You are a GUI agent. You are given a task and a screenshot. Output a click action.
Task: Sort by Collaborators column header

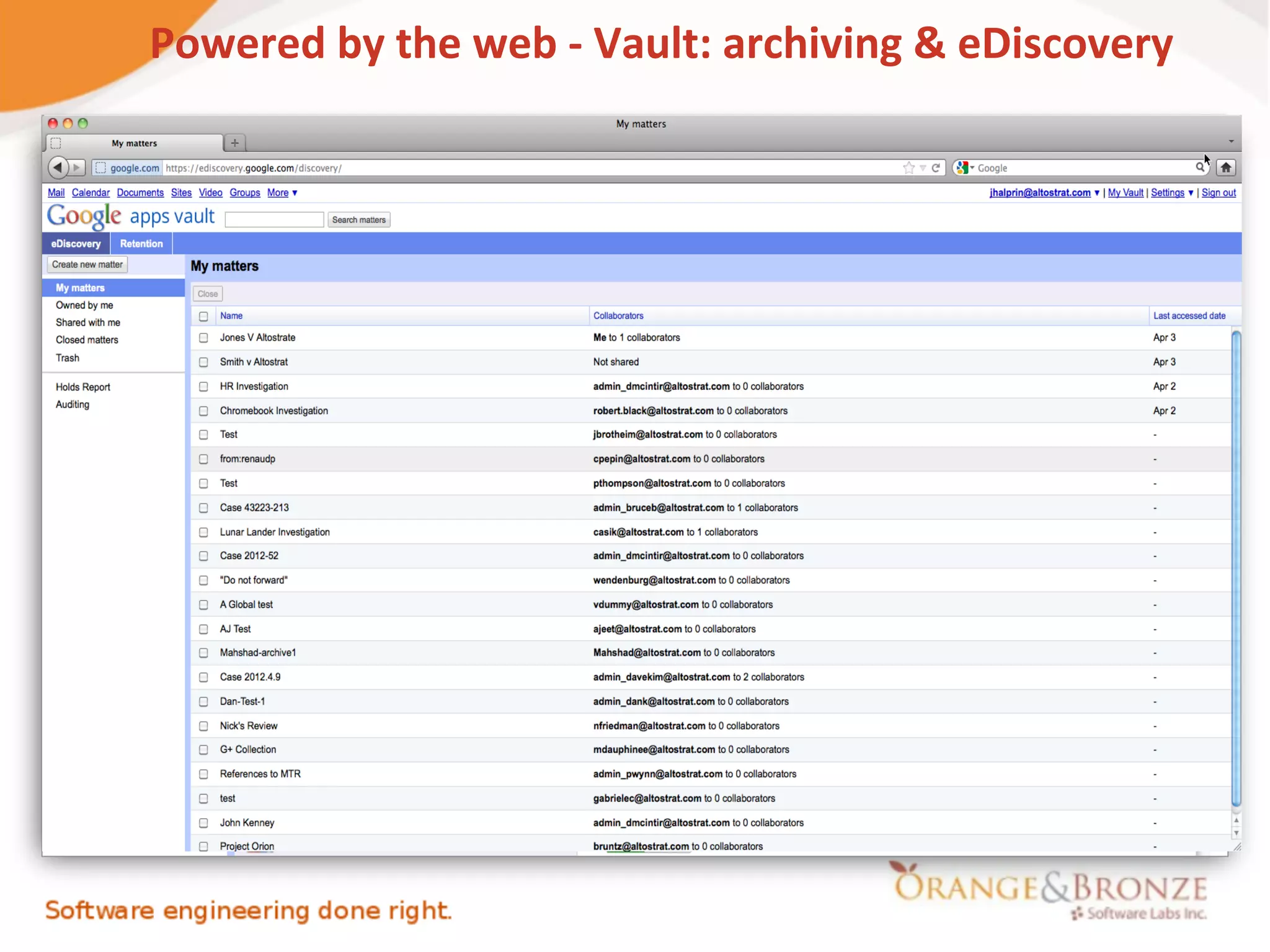coord(618,315)
